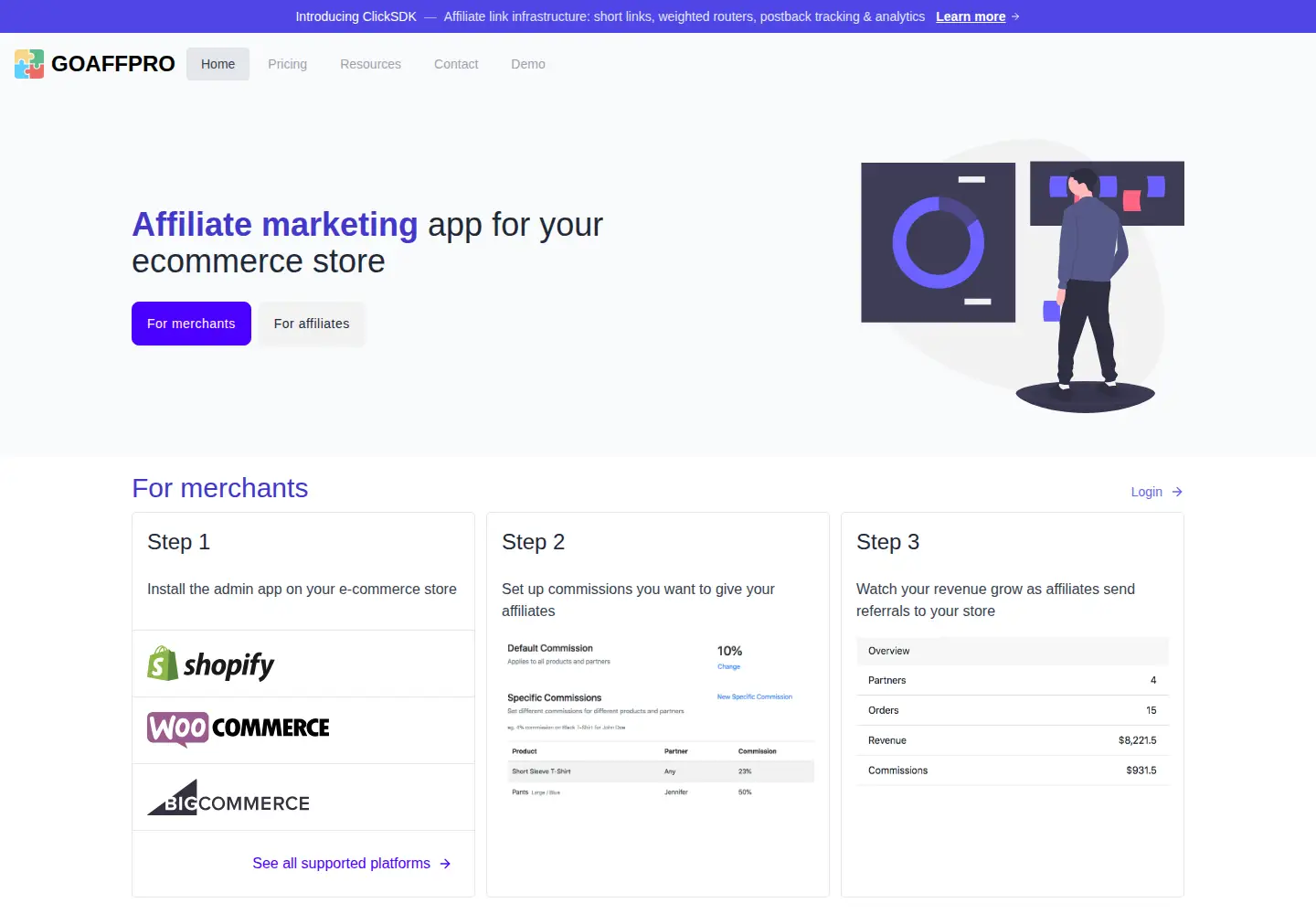
Task: Go to the Pricing page
Action: [287, 64]
